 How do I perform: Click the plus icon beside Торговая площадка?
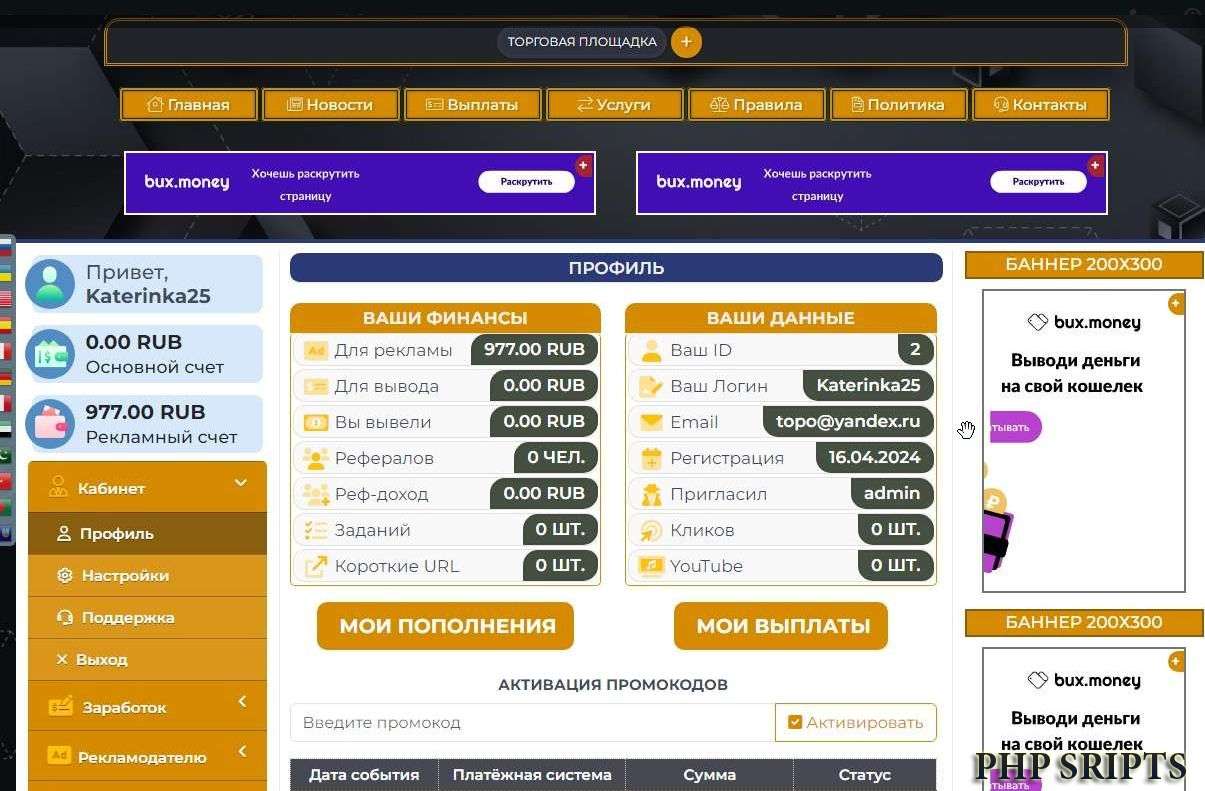pyautogui.click(x=686, y=42)
